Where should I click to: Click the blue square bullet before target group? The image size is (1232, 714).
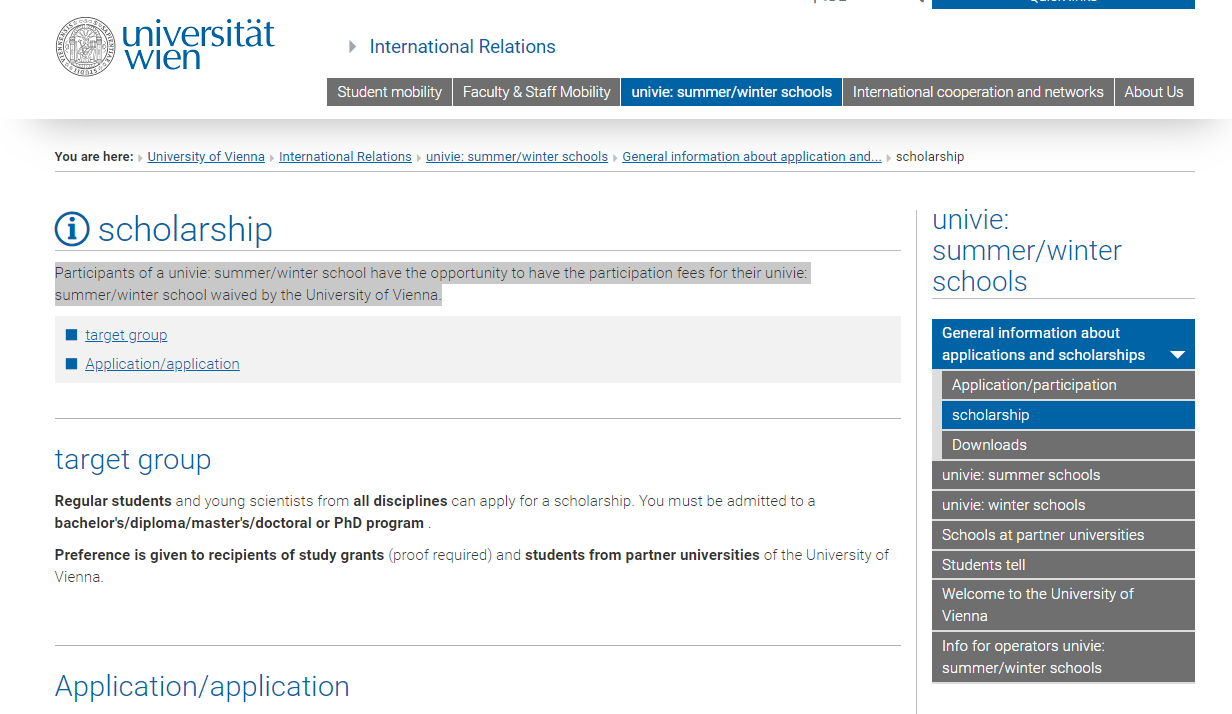pos(71,335)
